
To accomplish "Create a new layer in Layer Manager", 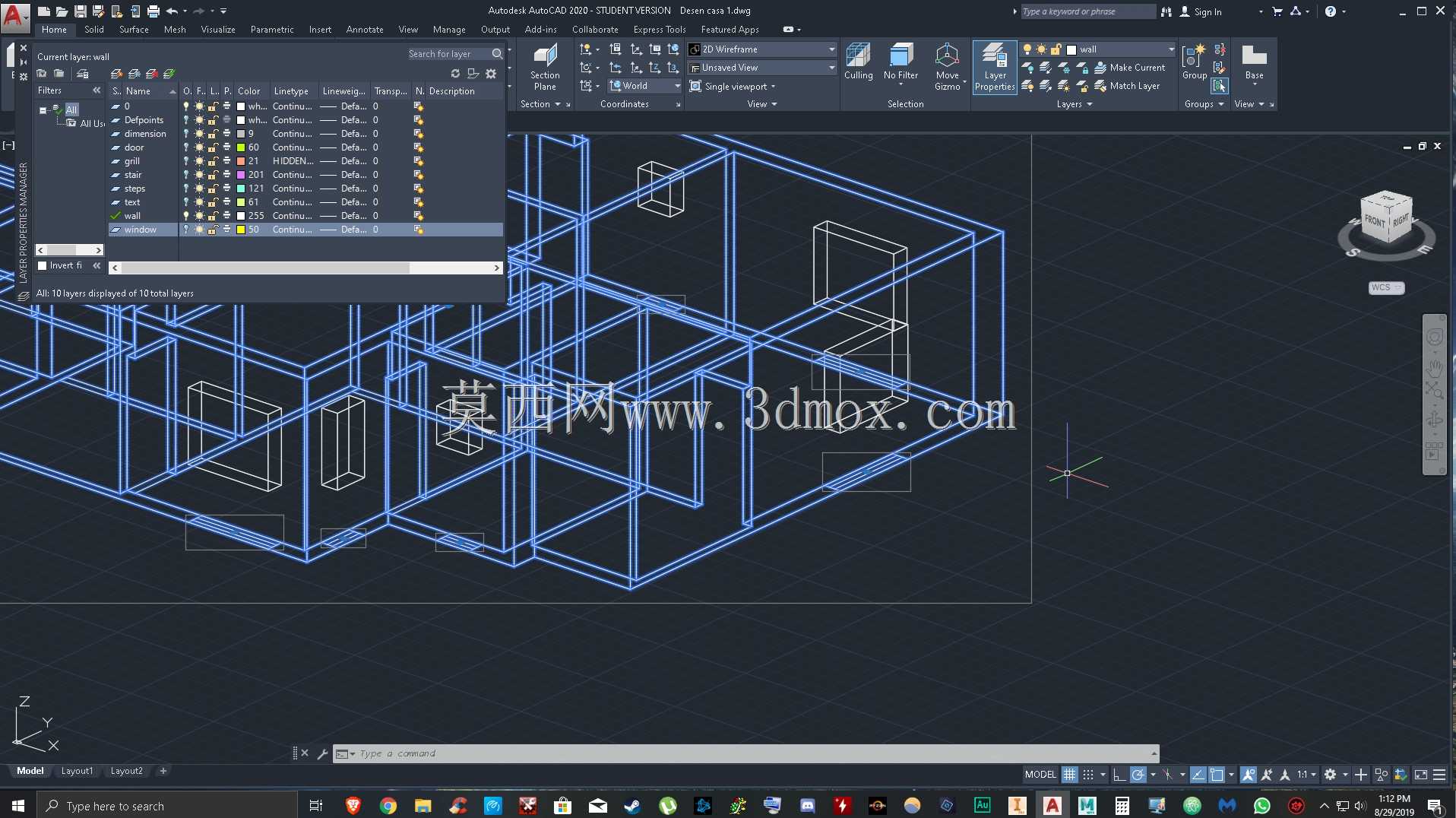I will (x=116, y=74).
